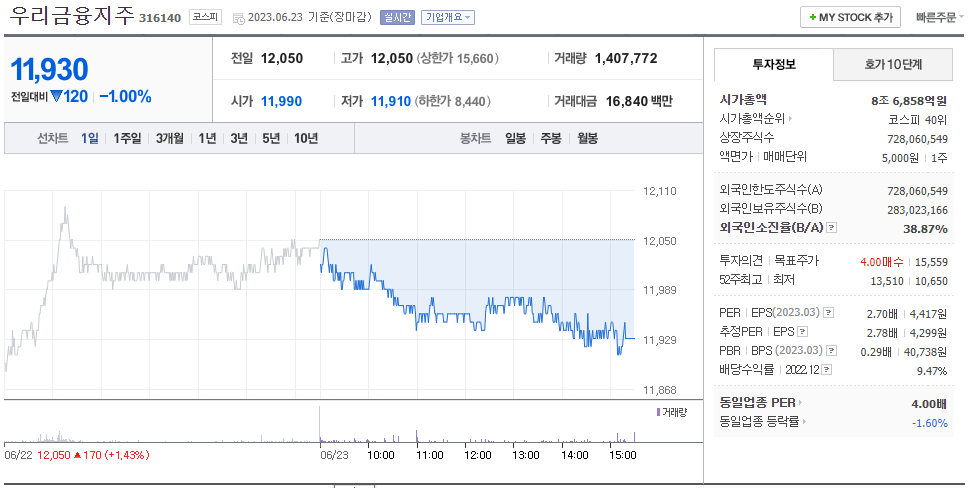This screenshot has width=968, height=488.
Task: Click the arrow icon beside 동일업종 PER
Action: (x=801, y=403)
